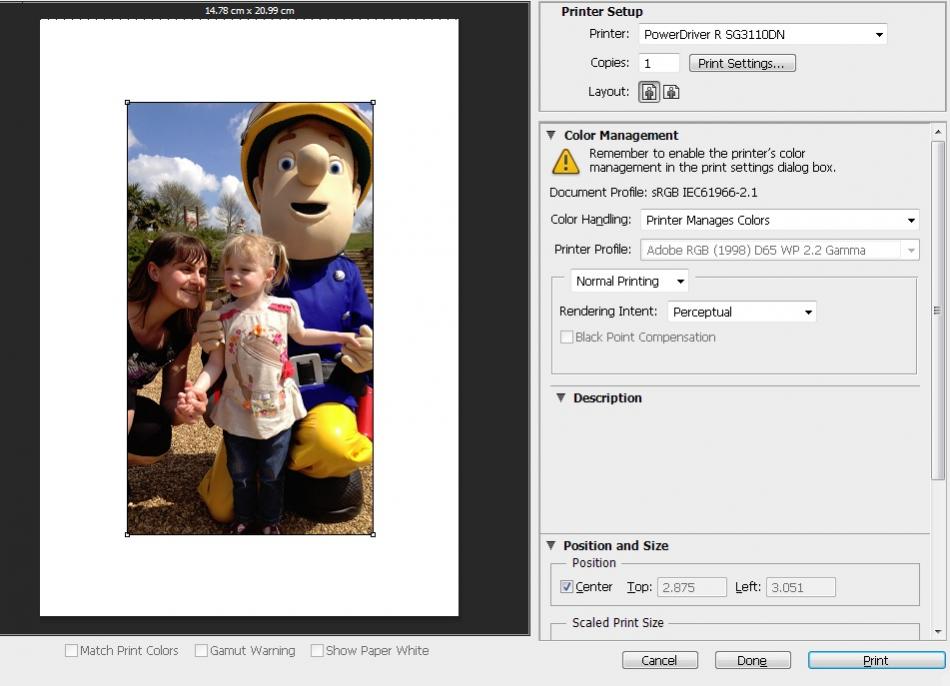950x686 pixels.
Task: Click the scroll up arrow of settings panel
Action: [x=938, y=132]
